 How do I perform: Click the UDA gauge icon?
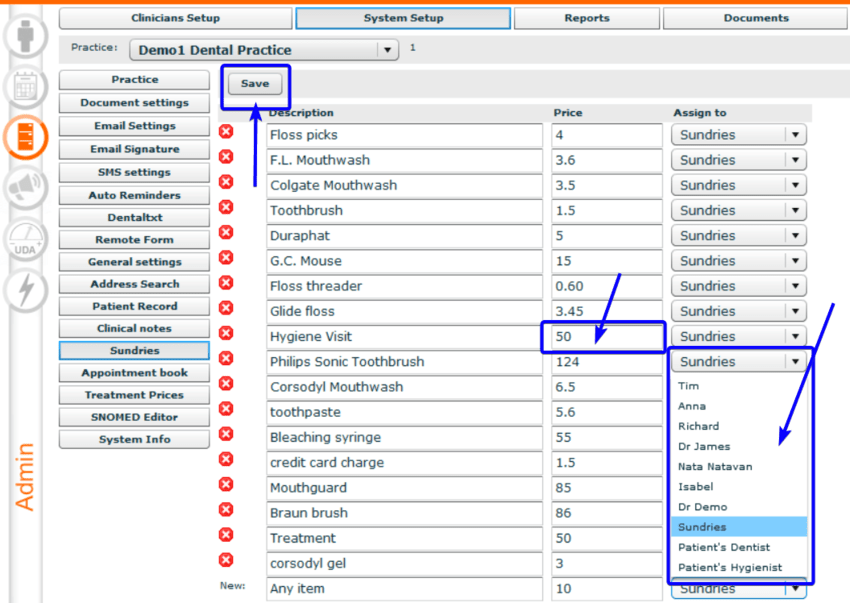[26, 241]
